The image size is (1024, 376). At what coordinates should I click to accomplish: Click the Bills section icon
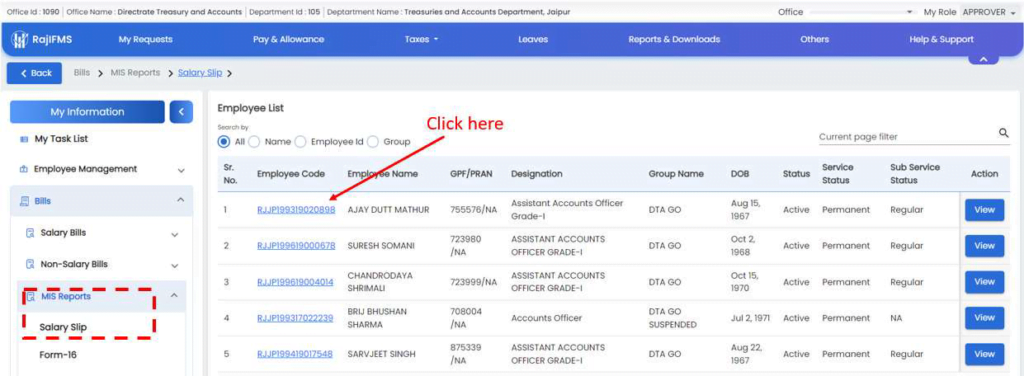(24, 201)
